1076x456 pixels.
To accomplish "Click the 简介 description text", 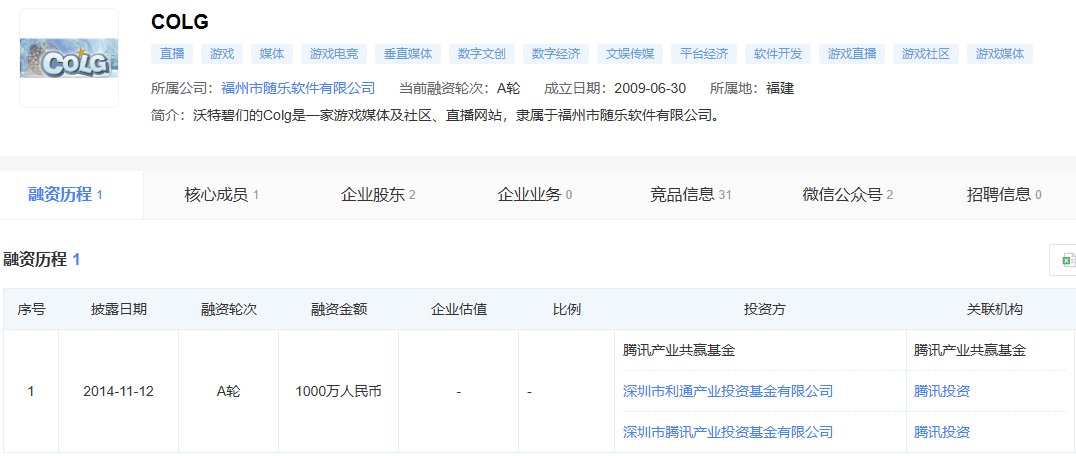I will pos(436,115).
